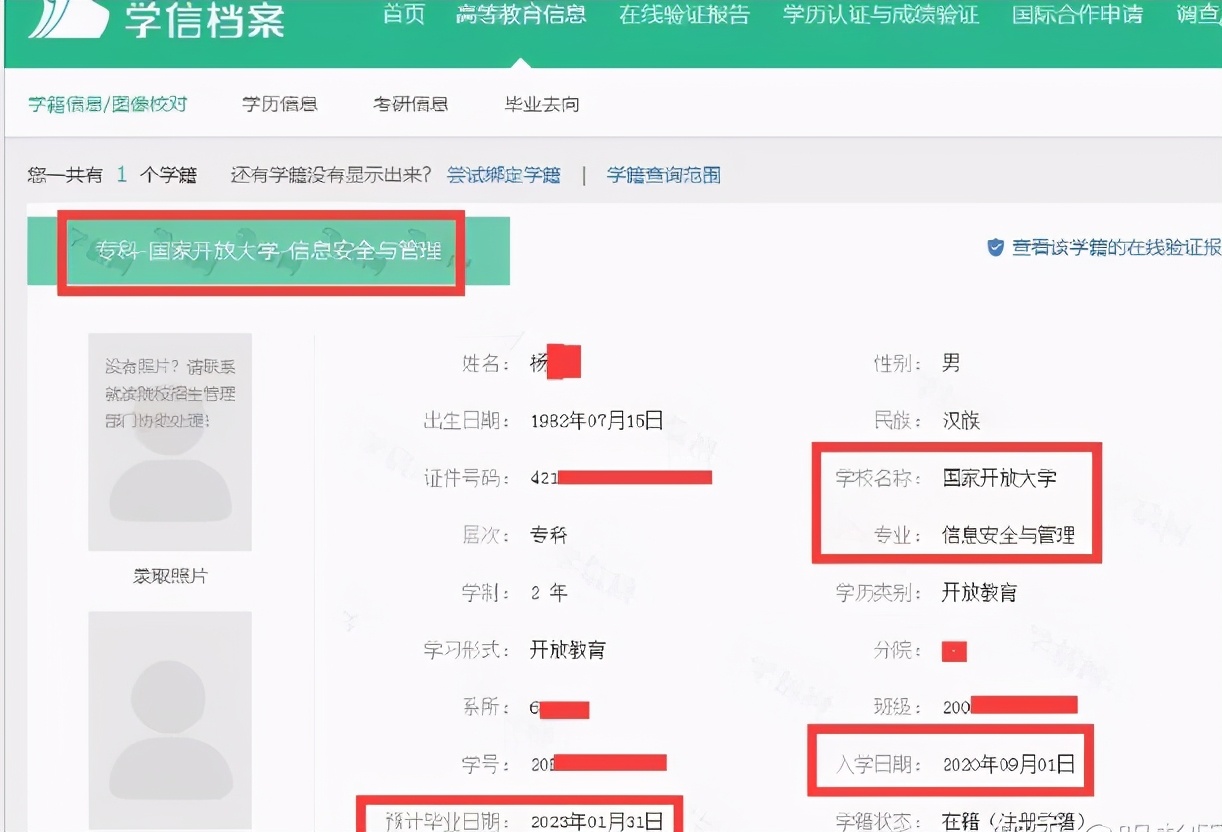The height and width of the screenshot is (832, 1222).
Task: Select 预计毕业日期 value 2023年01月31日
Action: (597, 822)
